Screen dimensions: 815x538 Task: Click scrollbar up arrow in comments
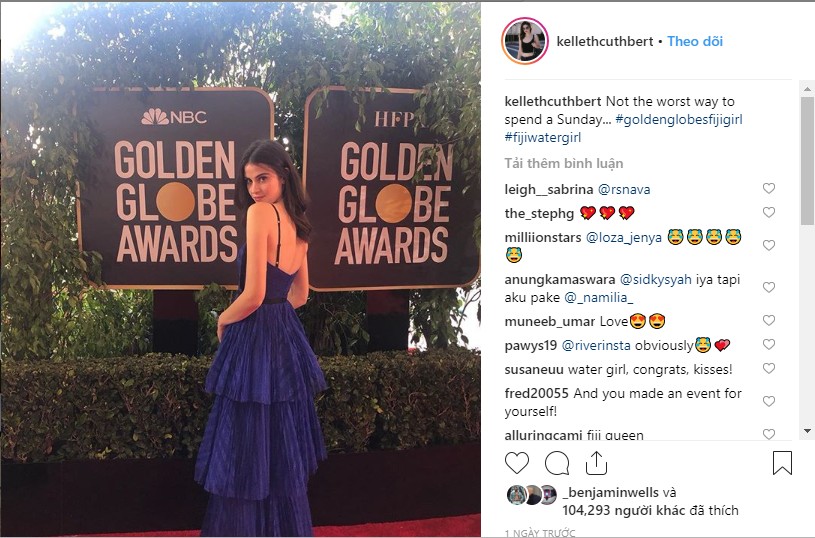click(x=807, y=89)
